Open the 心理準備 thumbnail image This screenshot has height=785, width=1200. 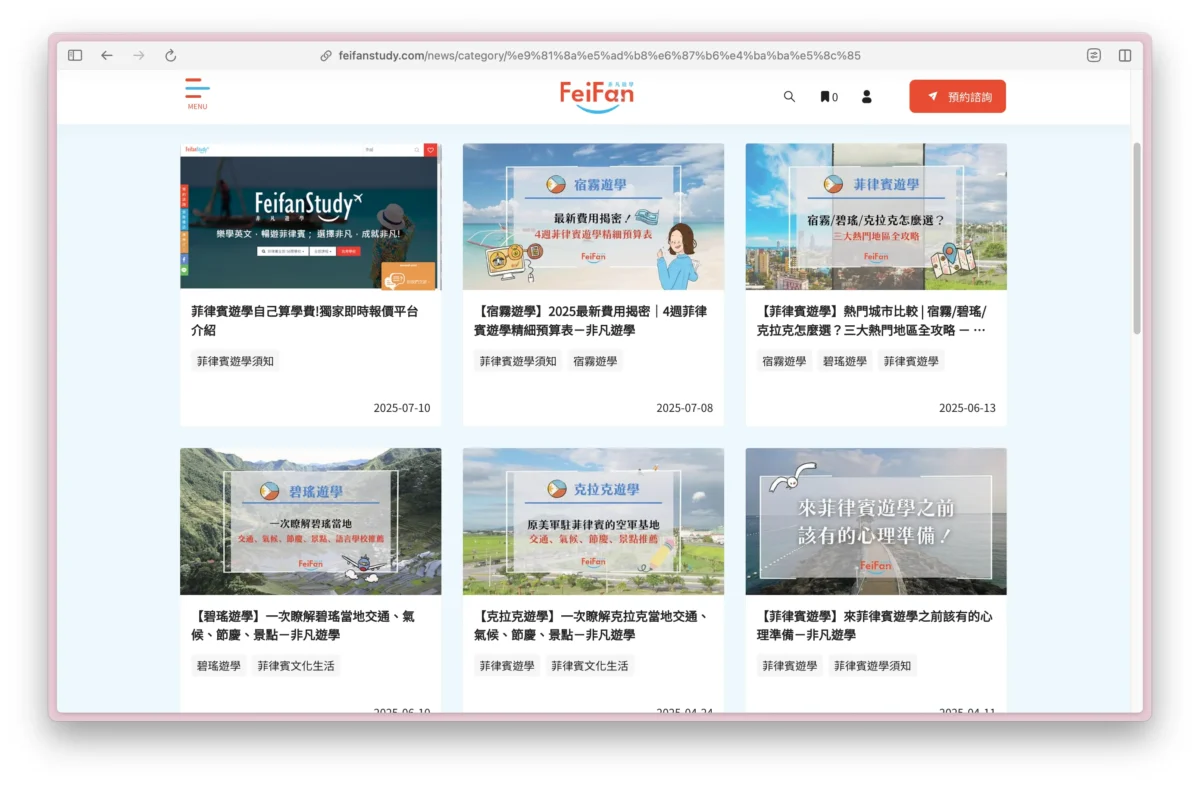[x=876, y=521]
